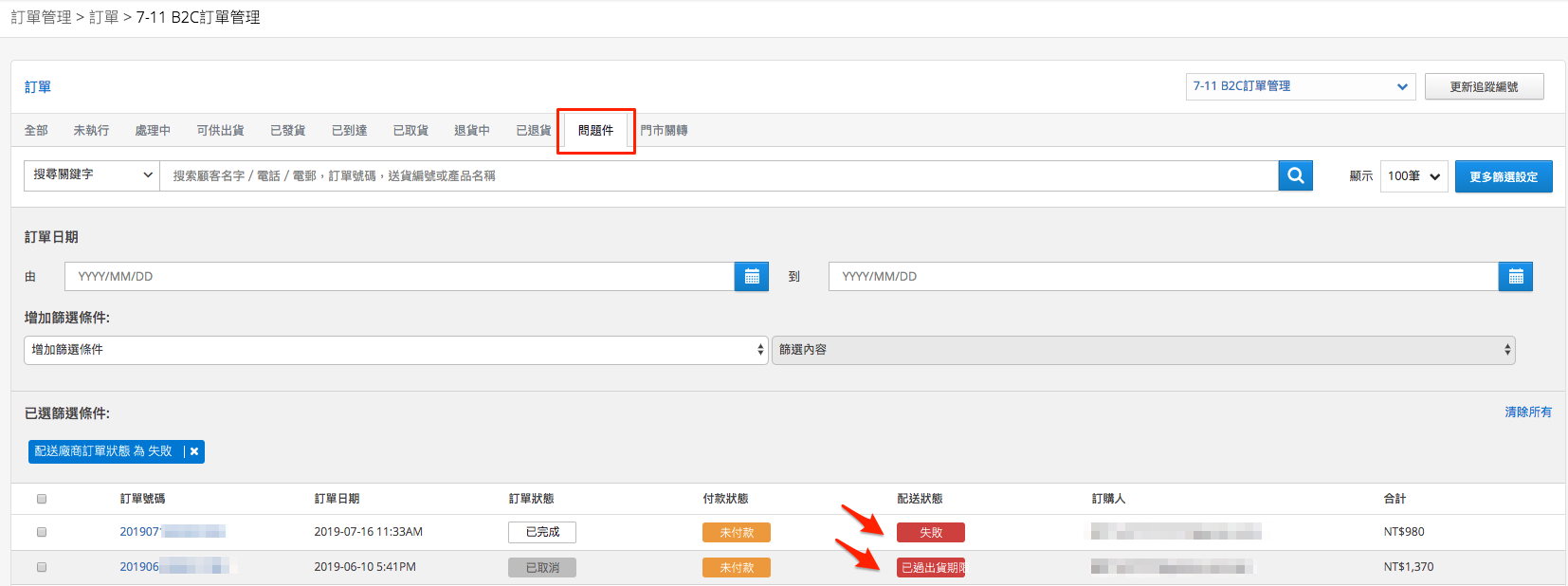Switch to the 門市關轉 tab
The width and height of the screenshot is (1568, 586).
pyautogui.click(x=664, y=130)
